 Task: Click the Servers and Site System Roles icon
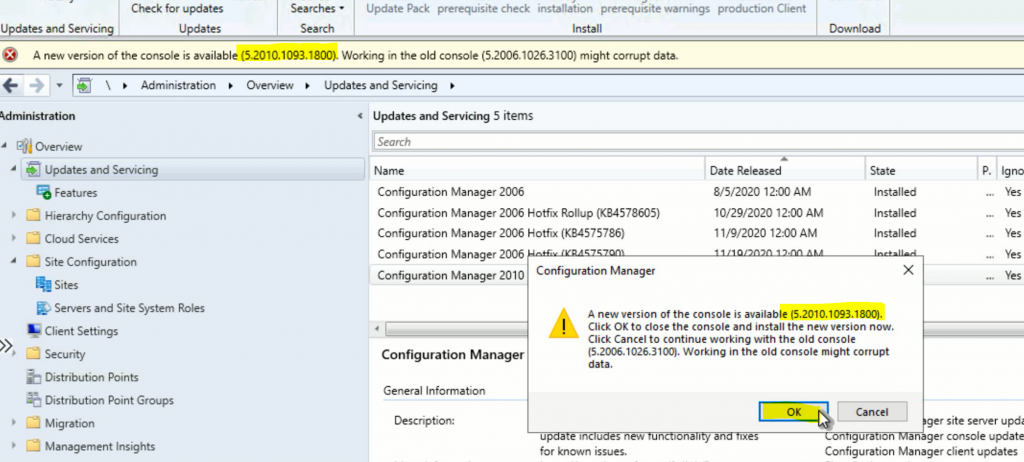(44, 308)
